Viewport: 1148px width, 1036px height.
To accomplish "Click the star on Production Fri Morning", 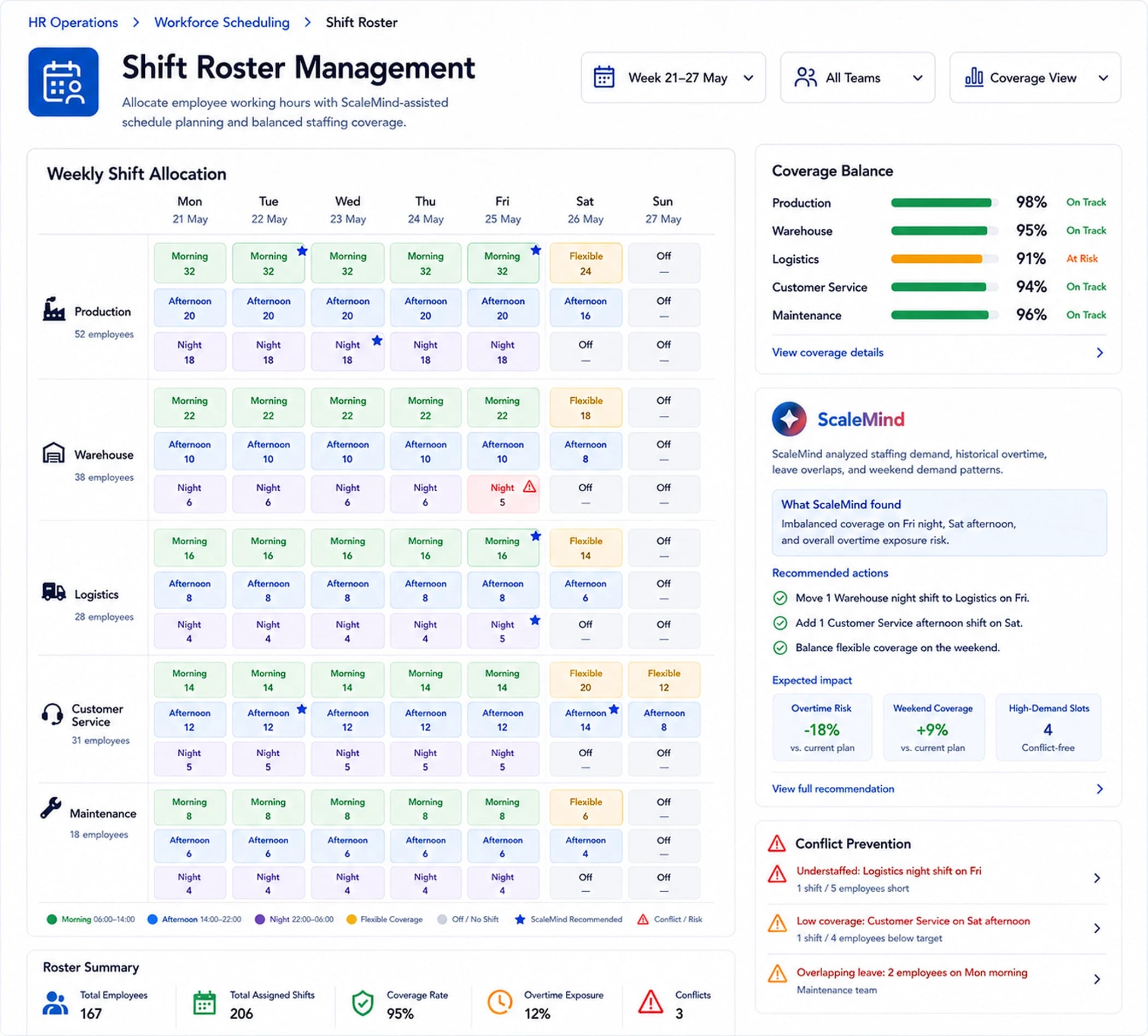I will pyautogui.click(x=535, y=250).
